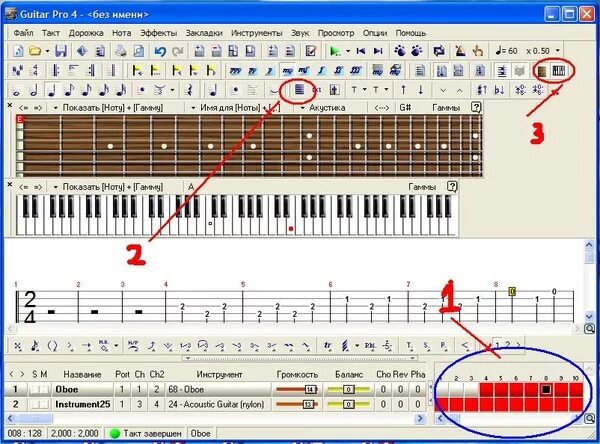Expand the 'Имя для [Ноты]' dropdown
Viewport: 600px width, 444px height.
pos(193,108)
